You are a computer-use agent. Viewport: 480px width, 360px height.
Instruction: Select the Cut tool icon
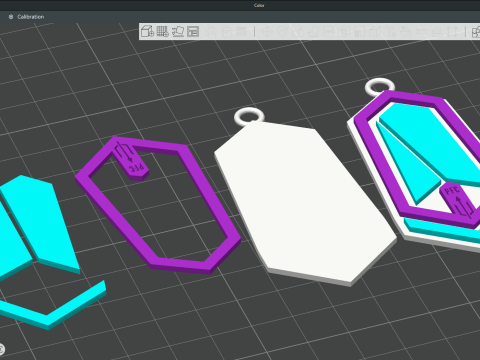328,31
